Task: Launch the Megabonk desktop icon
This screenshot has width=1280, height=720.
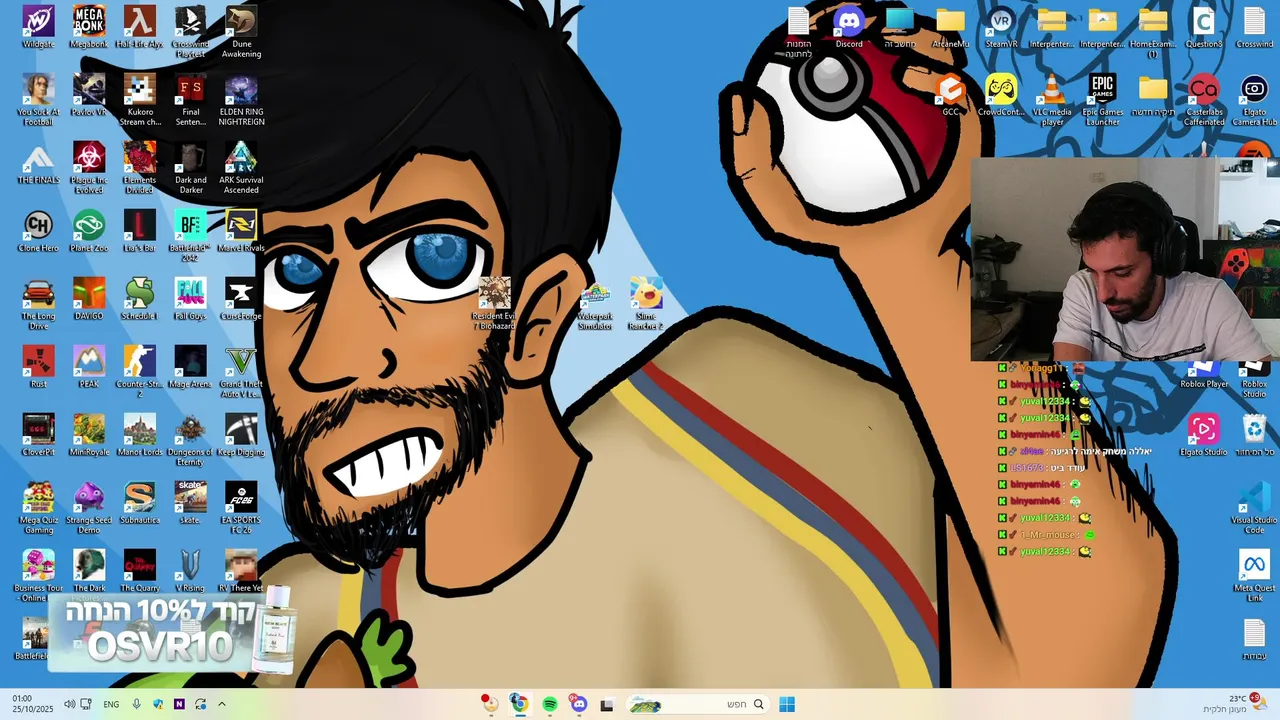Action: pyautogui.click(x=89, y=27)
